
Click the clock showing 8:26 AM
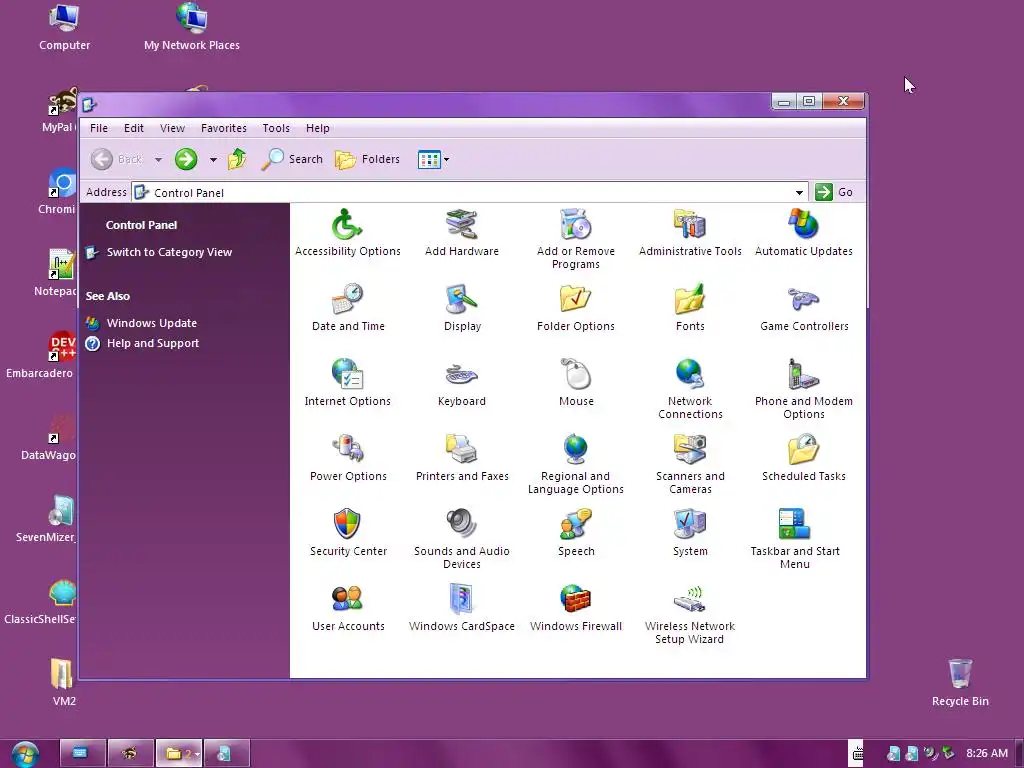[x=986, y=753]
